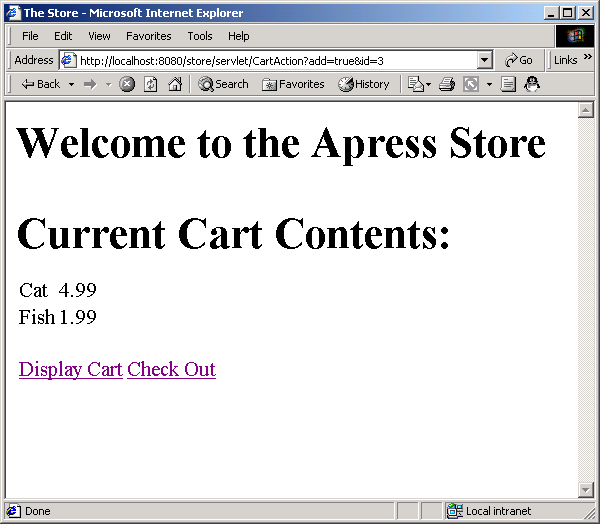The image size is (600, 524).
Task: Expand the Links toolbar chevron
Action: click(x=587, y=59)
